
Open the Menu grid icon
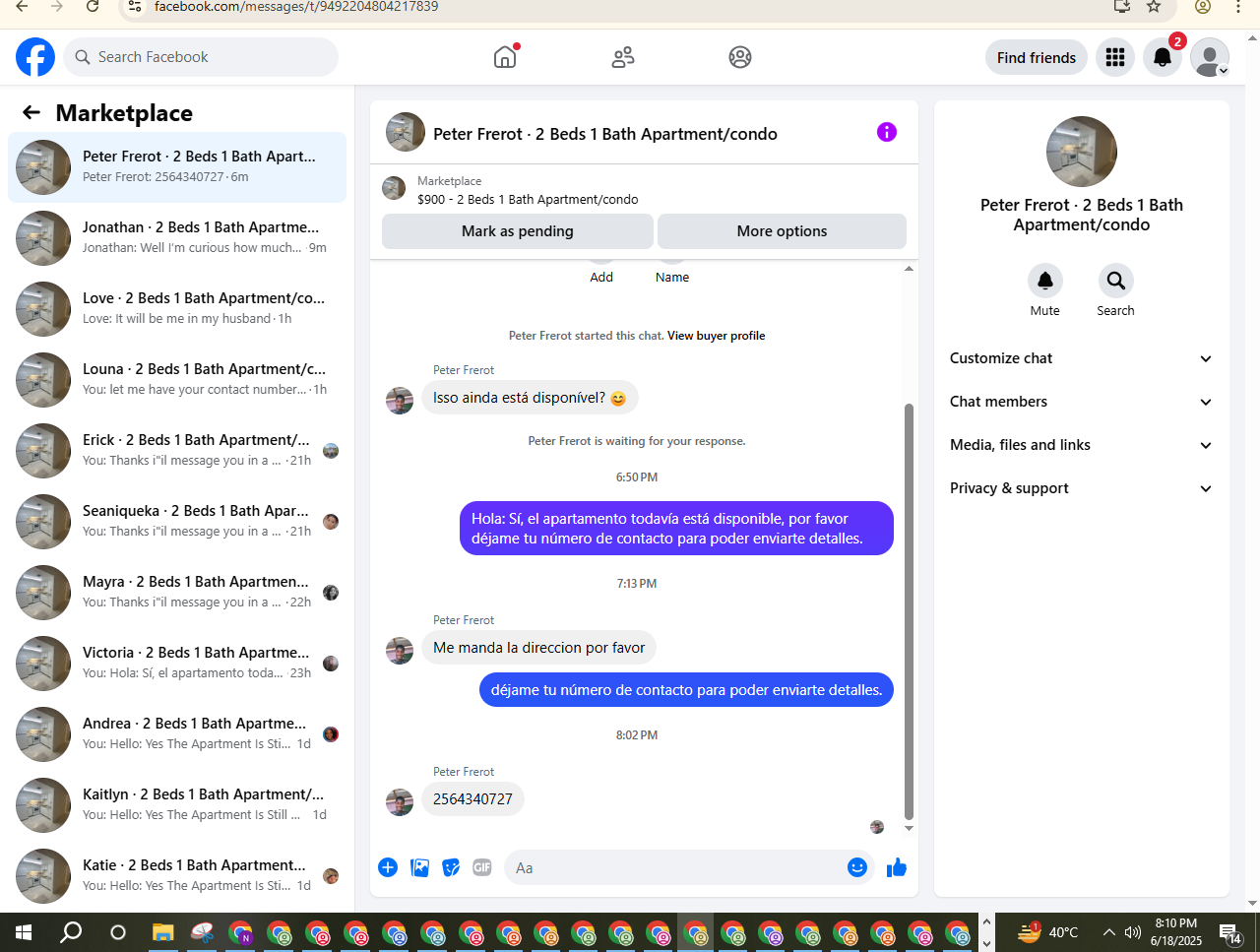(x=1115, y=57)
